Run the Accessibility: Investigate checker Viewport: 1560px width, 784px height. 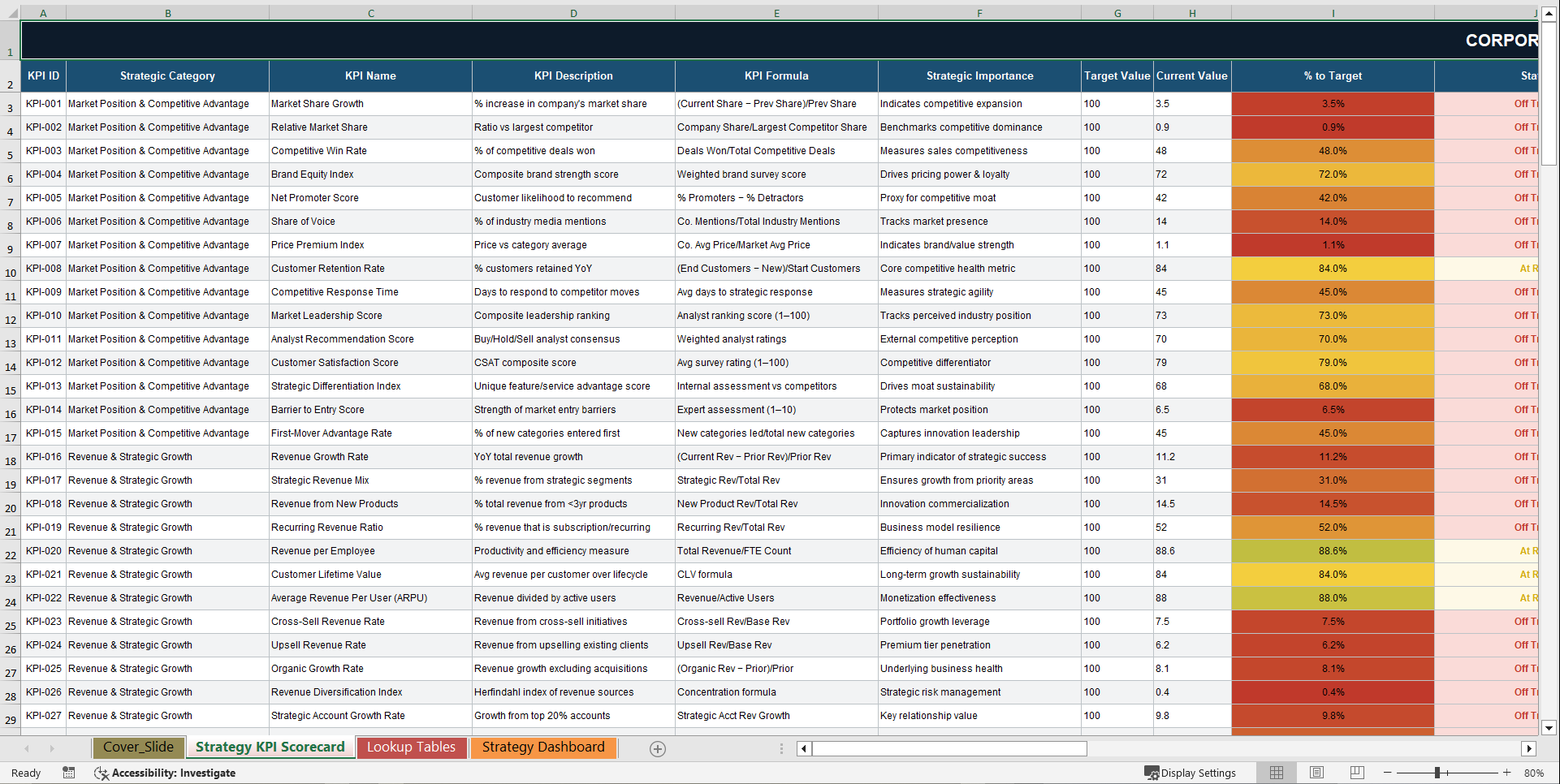pyautogui.click(x=166, y=773)
